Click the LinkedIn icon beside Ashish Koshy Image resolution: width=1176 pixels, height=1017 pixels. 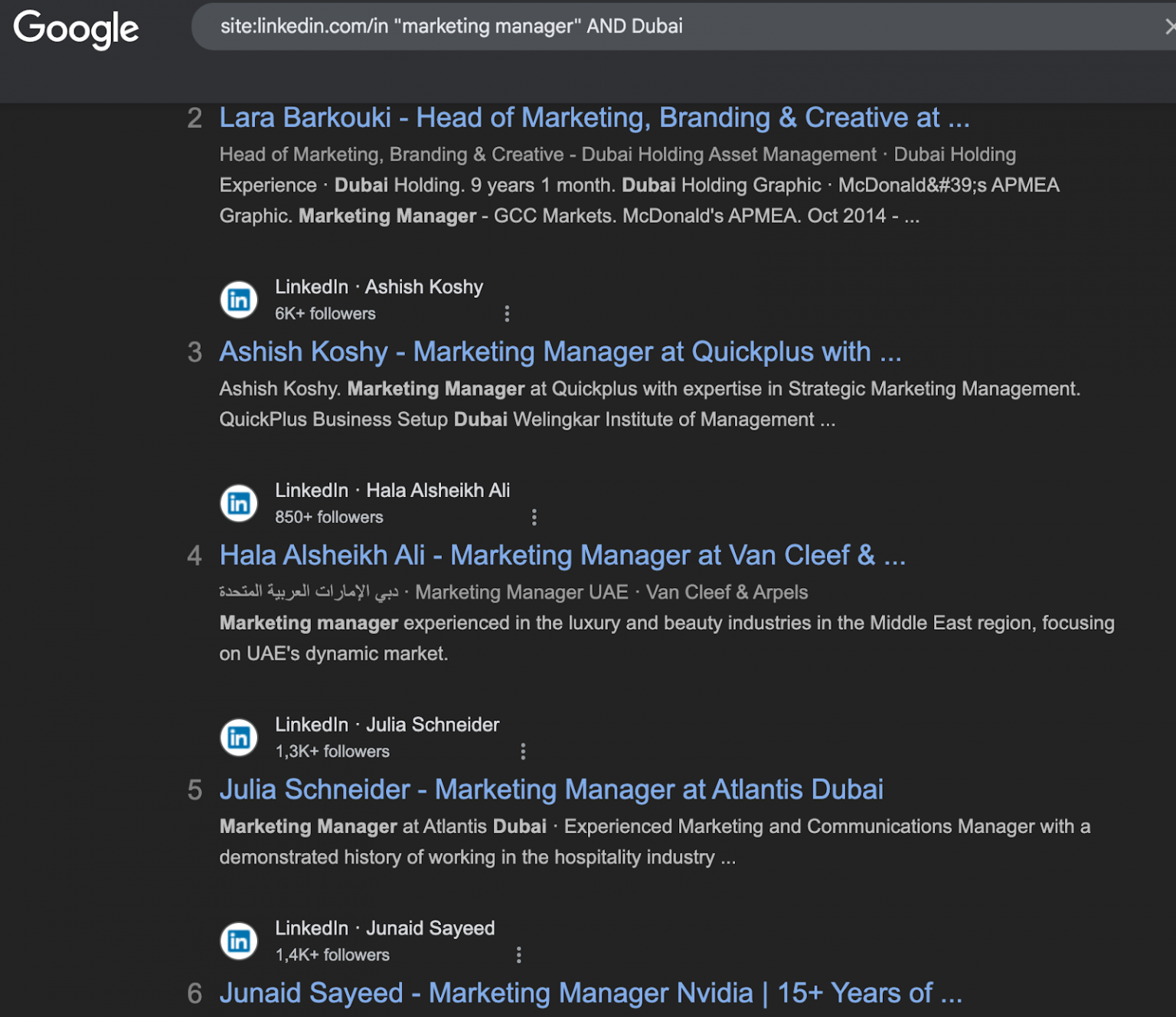coord(238,299)
